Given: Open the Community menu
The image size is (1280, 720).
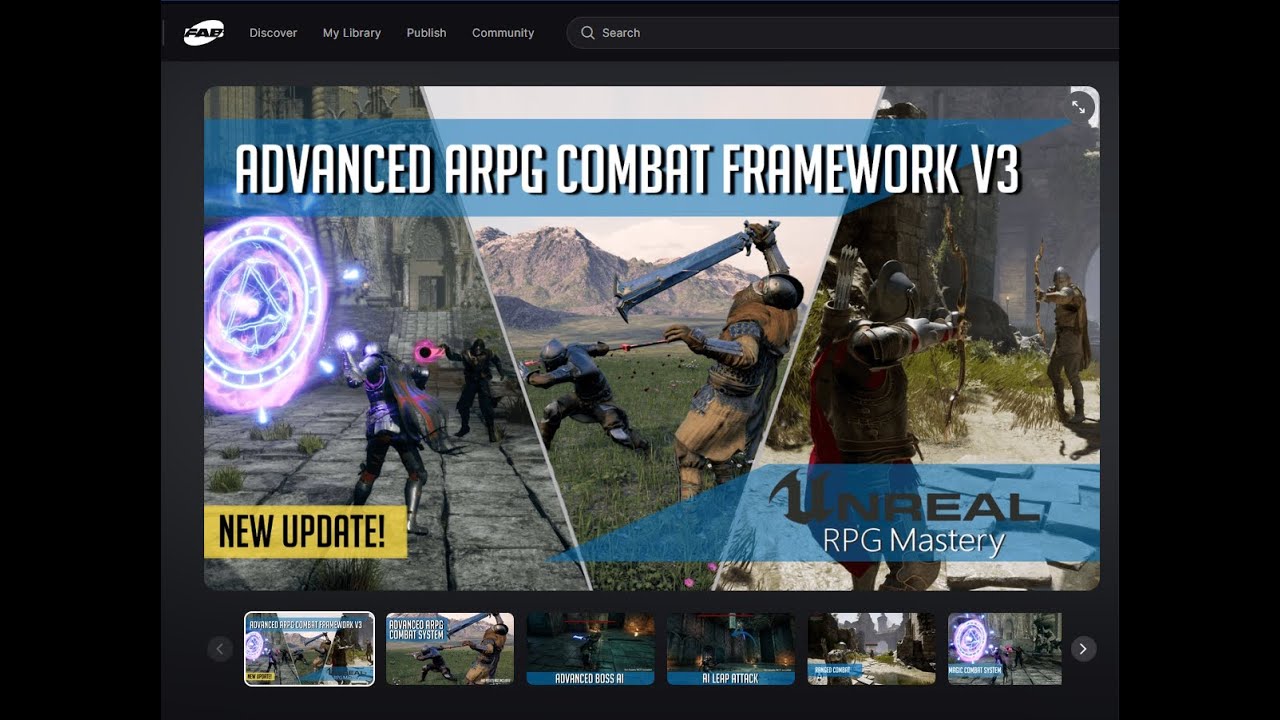Looking at the screenshot, I should (503, 33).
